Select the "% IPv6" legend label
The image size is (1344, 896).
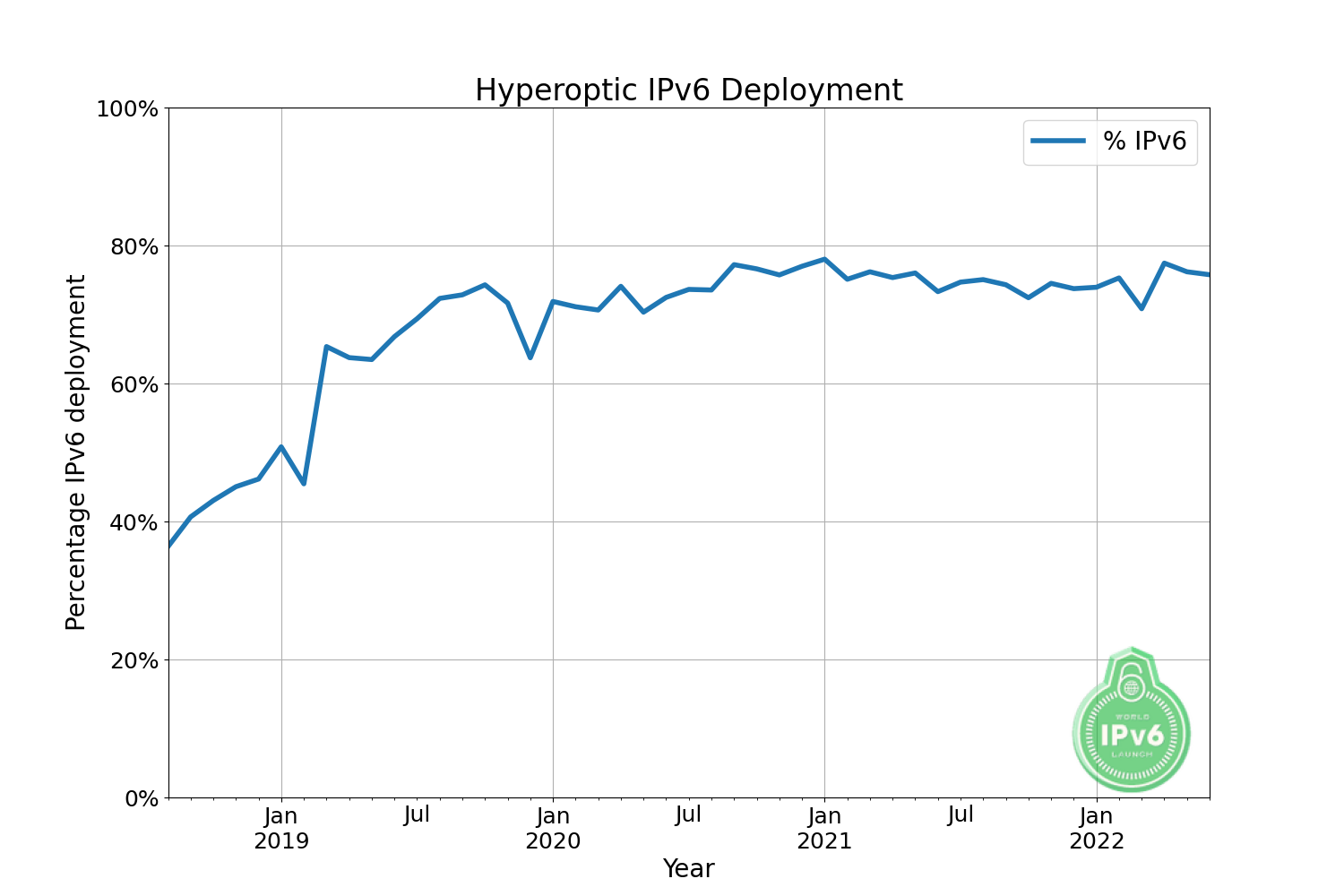[1144, 141]
